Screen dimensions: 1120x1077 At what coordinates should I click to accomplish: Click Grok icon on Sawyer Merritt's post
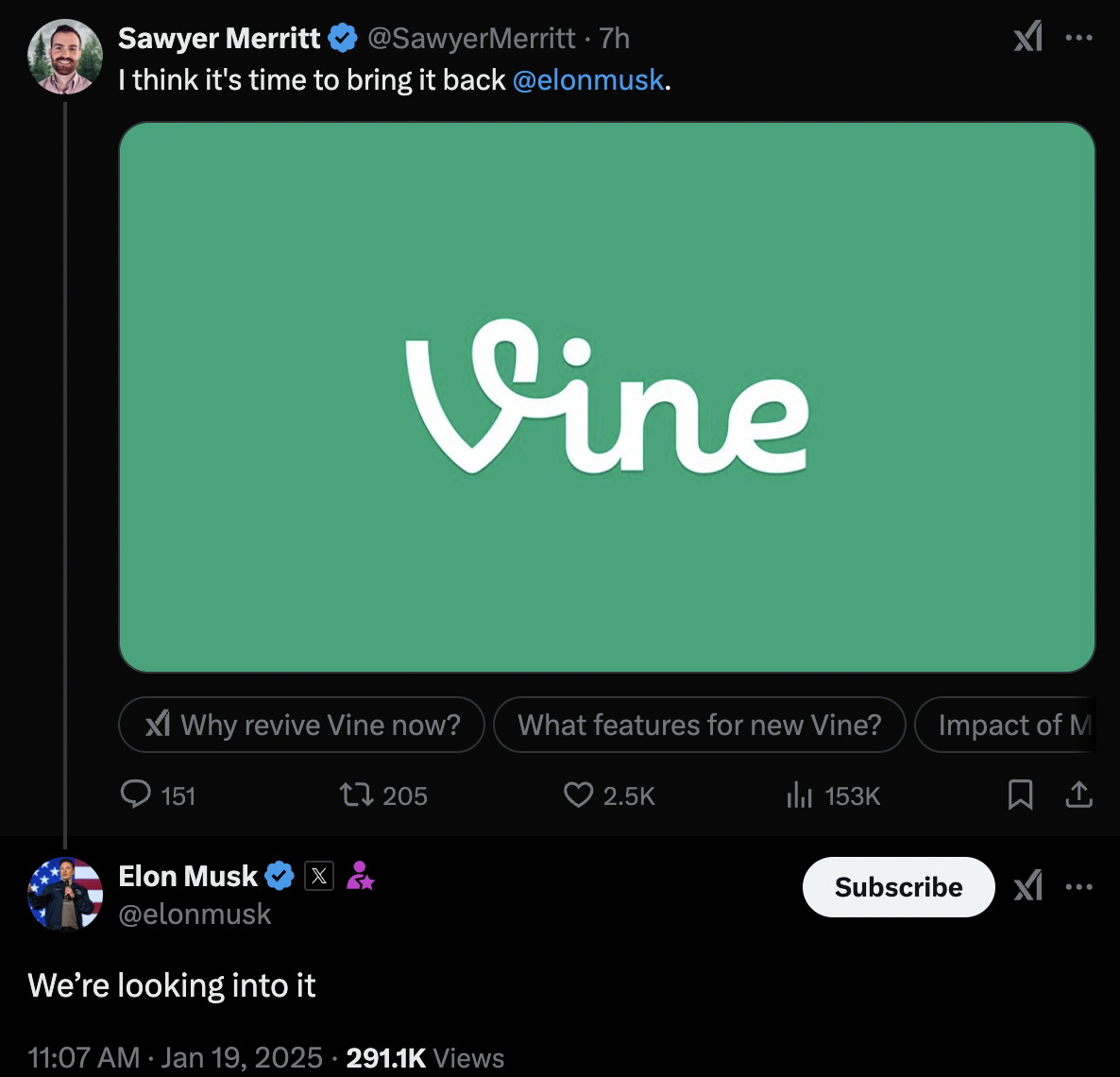click(1027, 38)
